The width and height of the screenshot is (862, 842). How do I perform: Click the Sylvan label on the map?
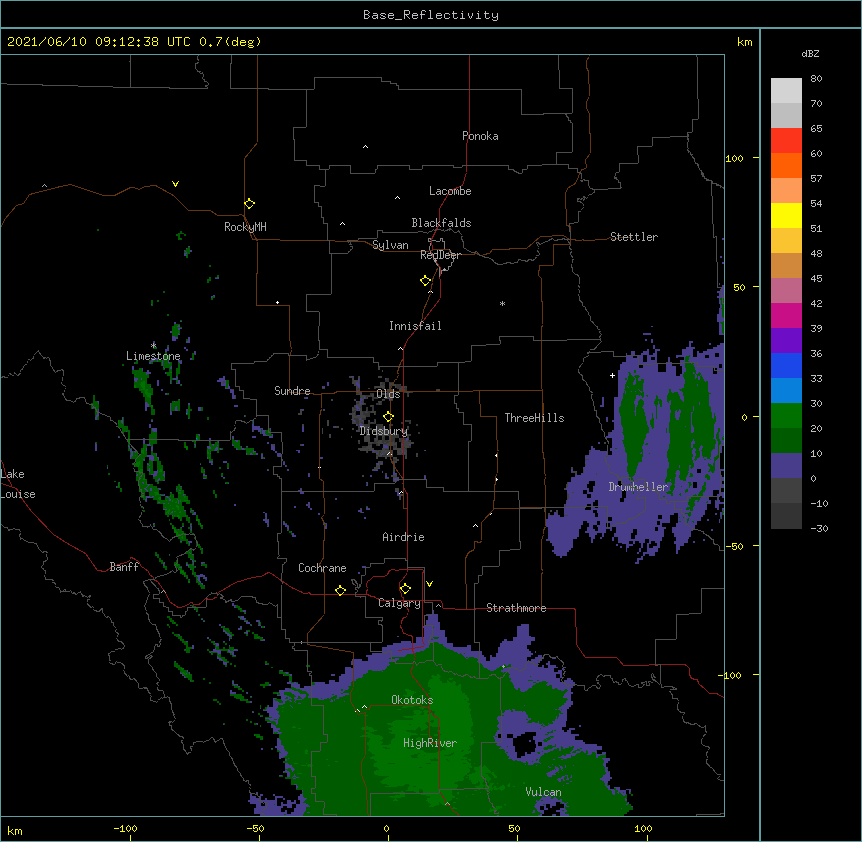[x=390, y=245]
